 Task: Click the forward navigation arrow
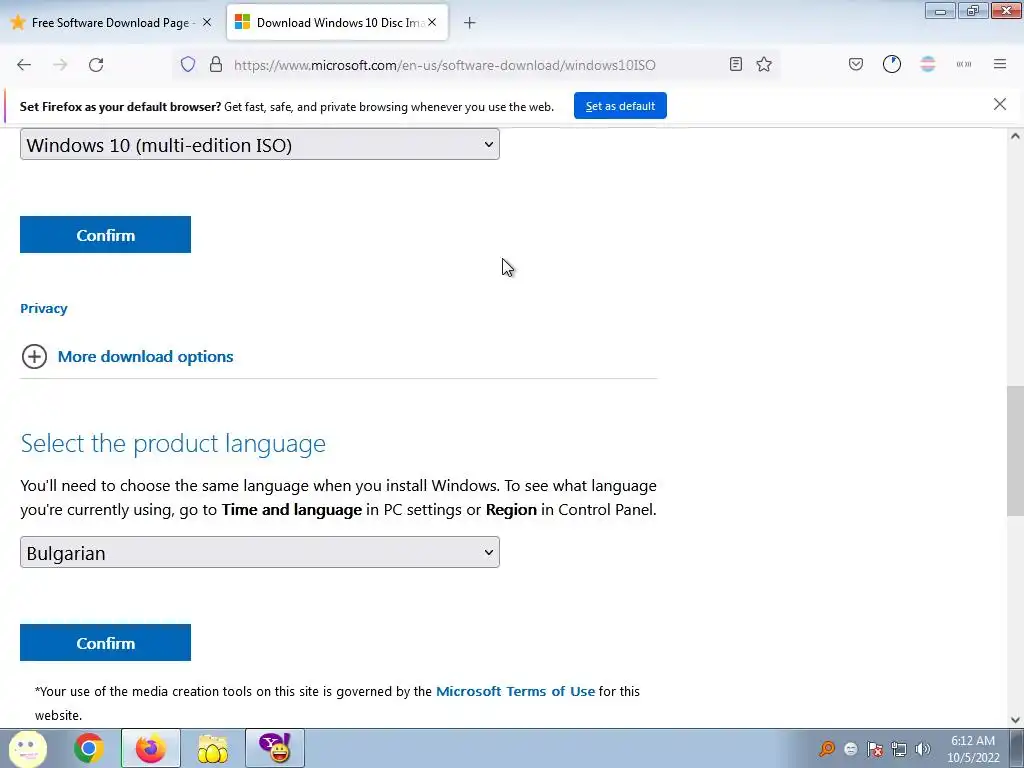tap(60, 65)
